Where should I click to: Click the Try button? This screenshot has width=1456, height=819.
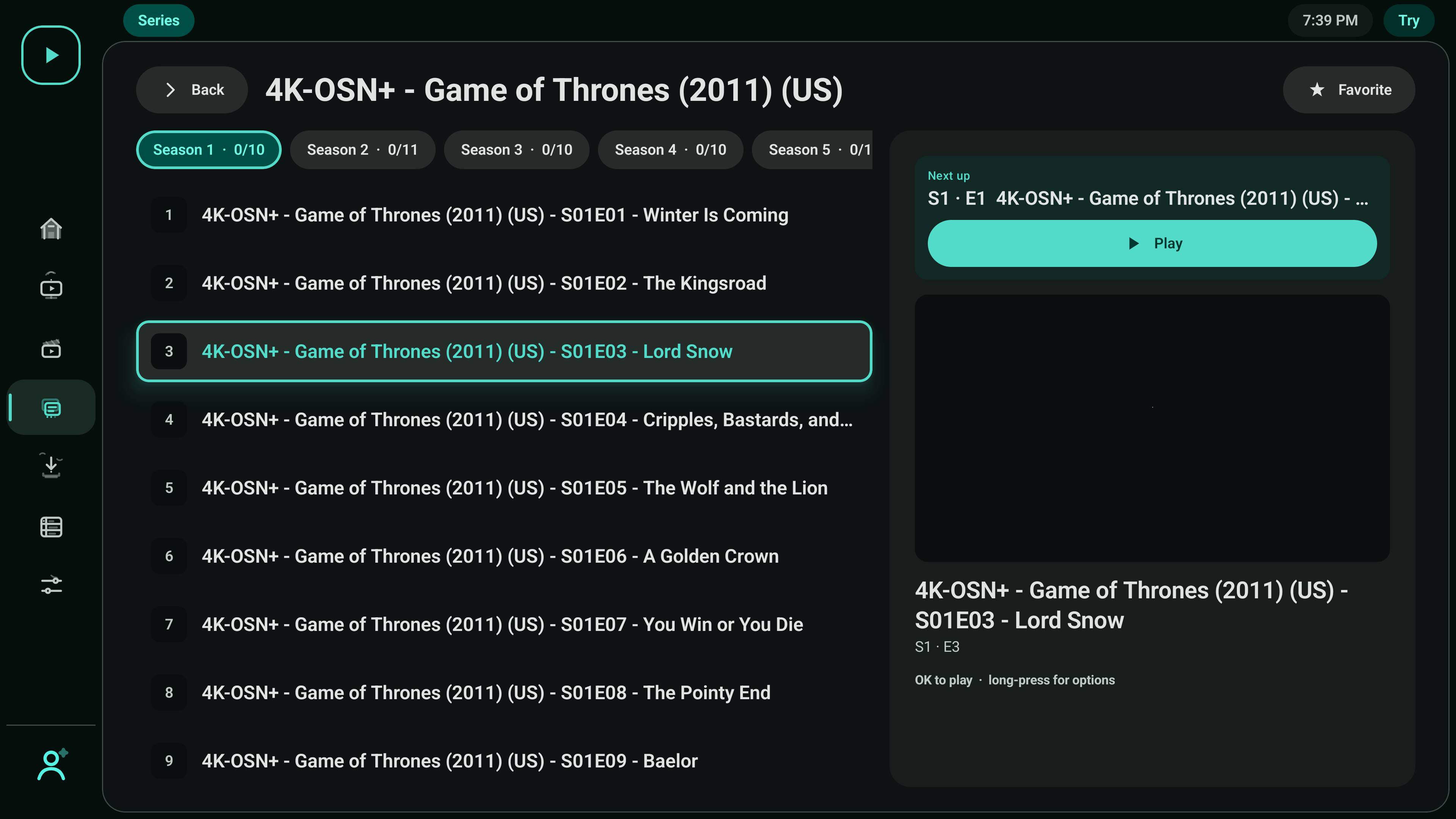(1409, 20)
